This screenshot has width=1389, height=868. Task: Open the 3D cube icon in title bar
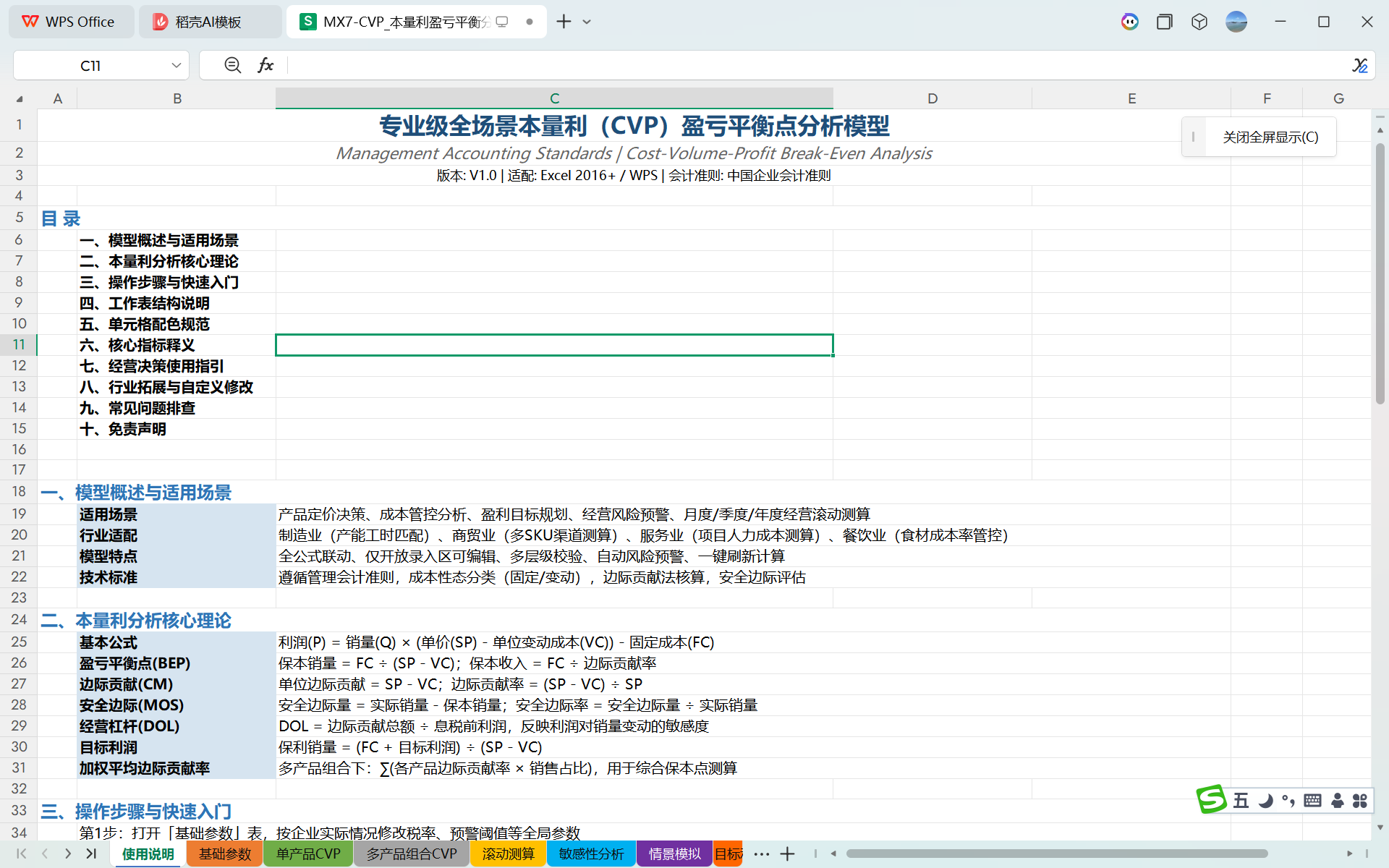[1199, 22]
